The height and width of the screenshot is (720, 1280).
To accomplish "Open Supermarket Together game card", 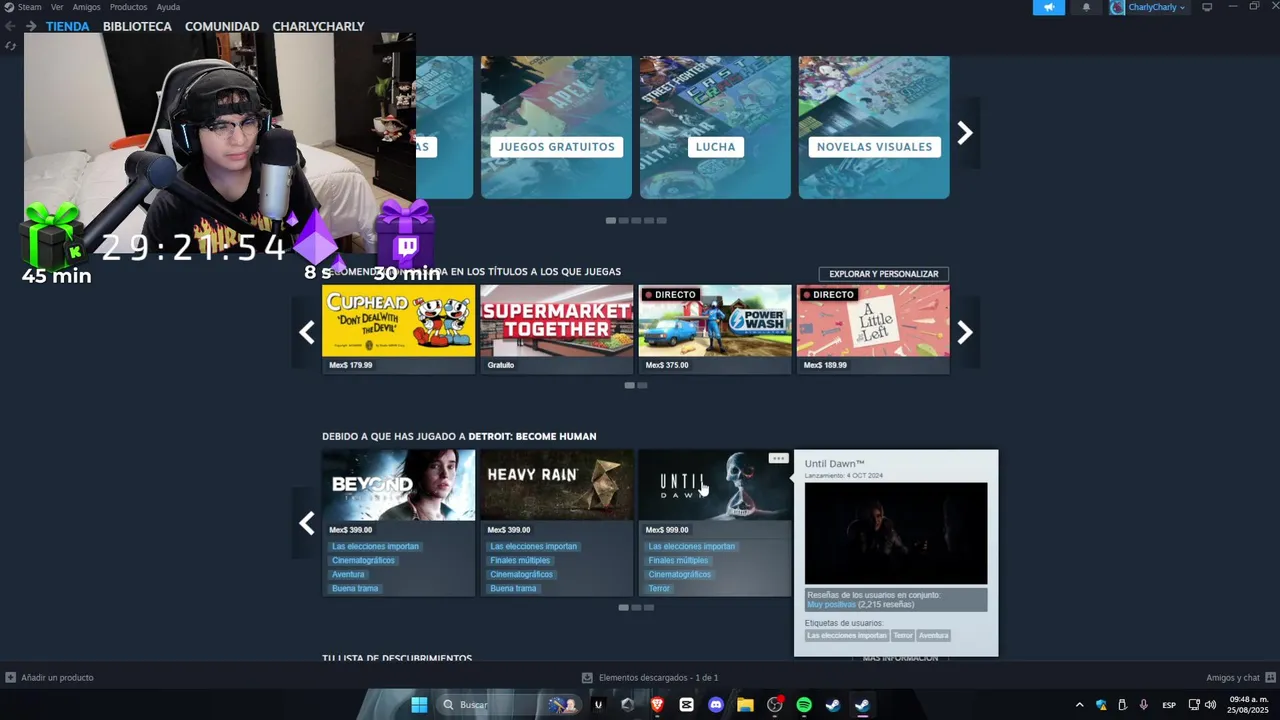I will click(x=556, y=329).
